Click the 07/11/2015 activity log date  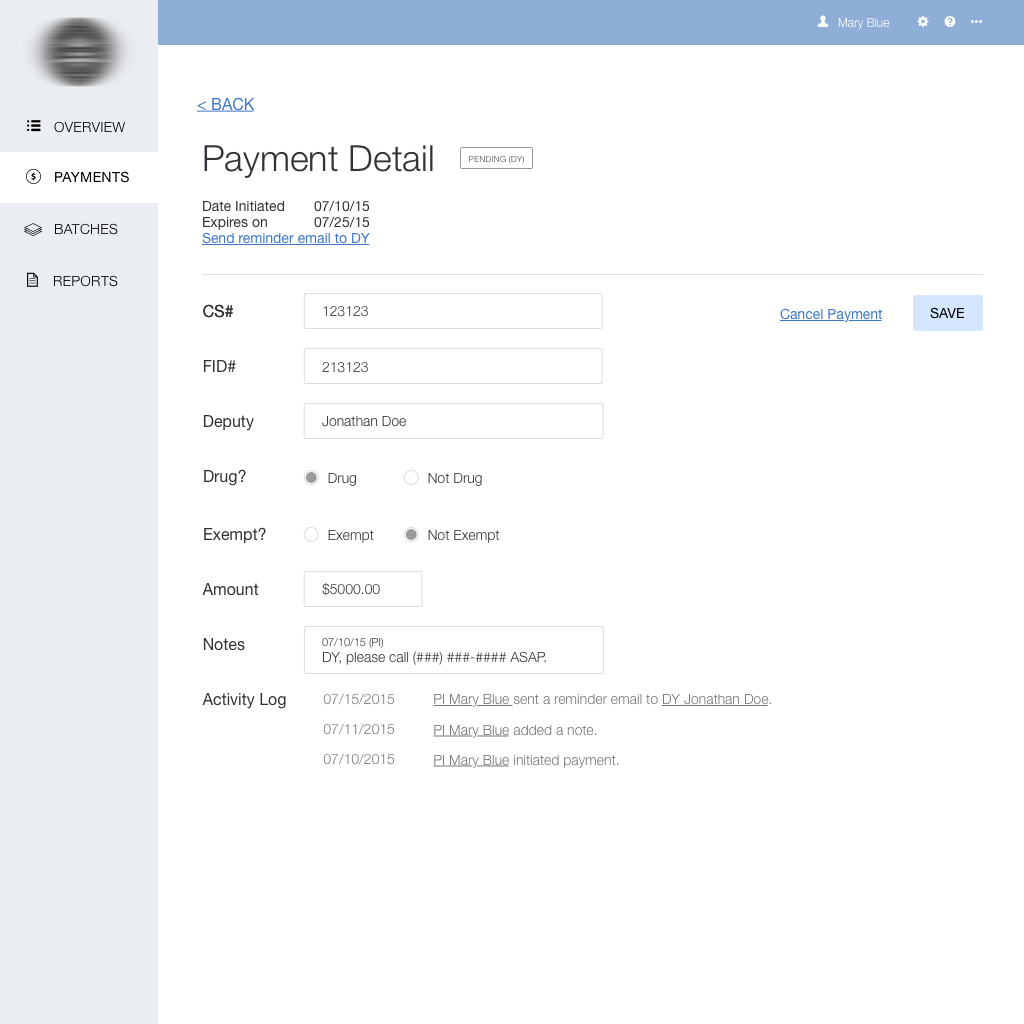pyautogui.click(x=359, y=729)
